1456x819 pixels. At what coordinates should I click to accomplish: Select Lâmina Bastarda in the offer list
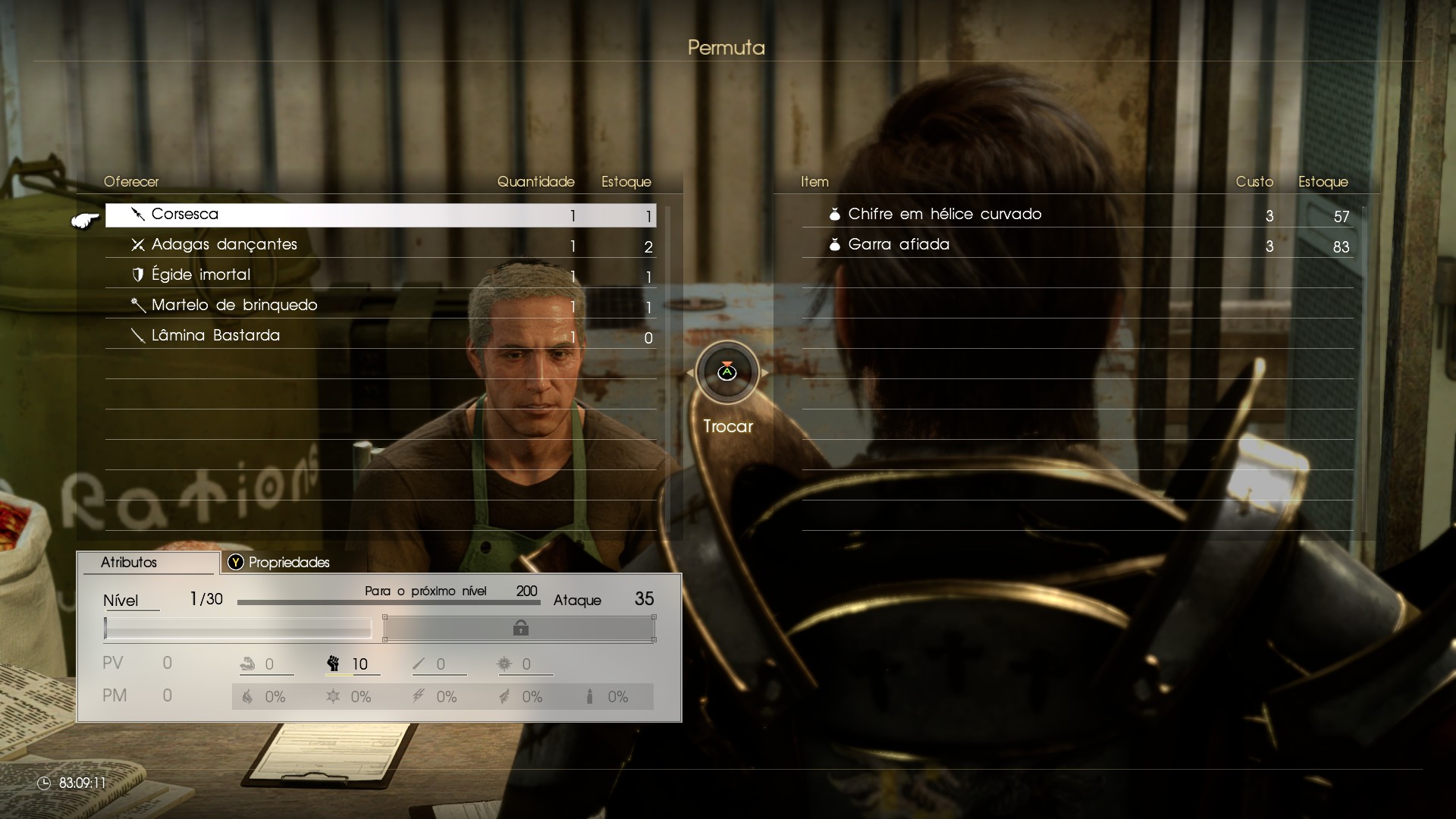pos(381,336)
